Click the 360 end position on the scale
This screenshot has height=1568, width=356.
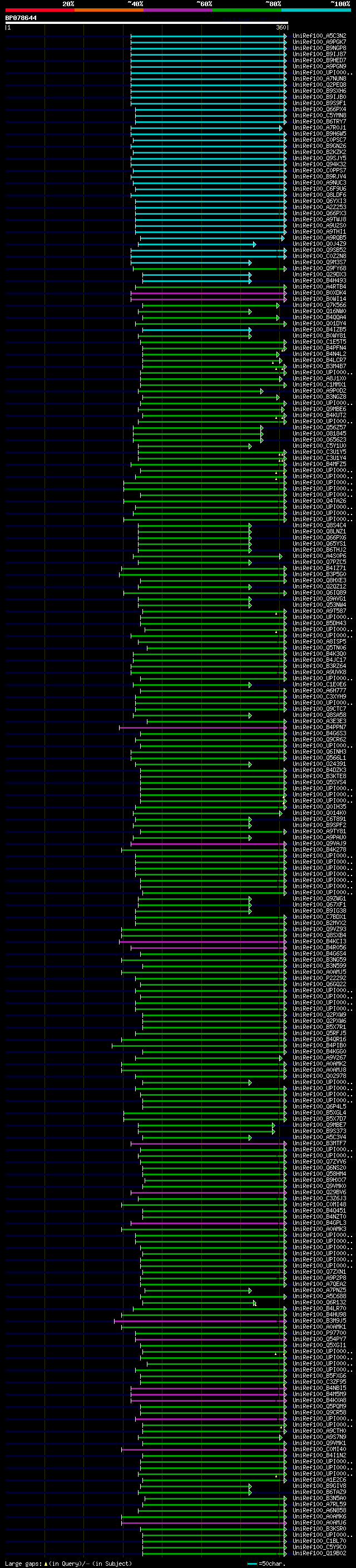click(281, 27)
